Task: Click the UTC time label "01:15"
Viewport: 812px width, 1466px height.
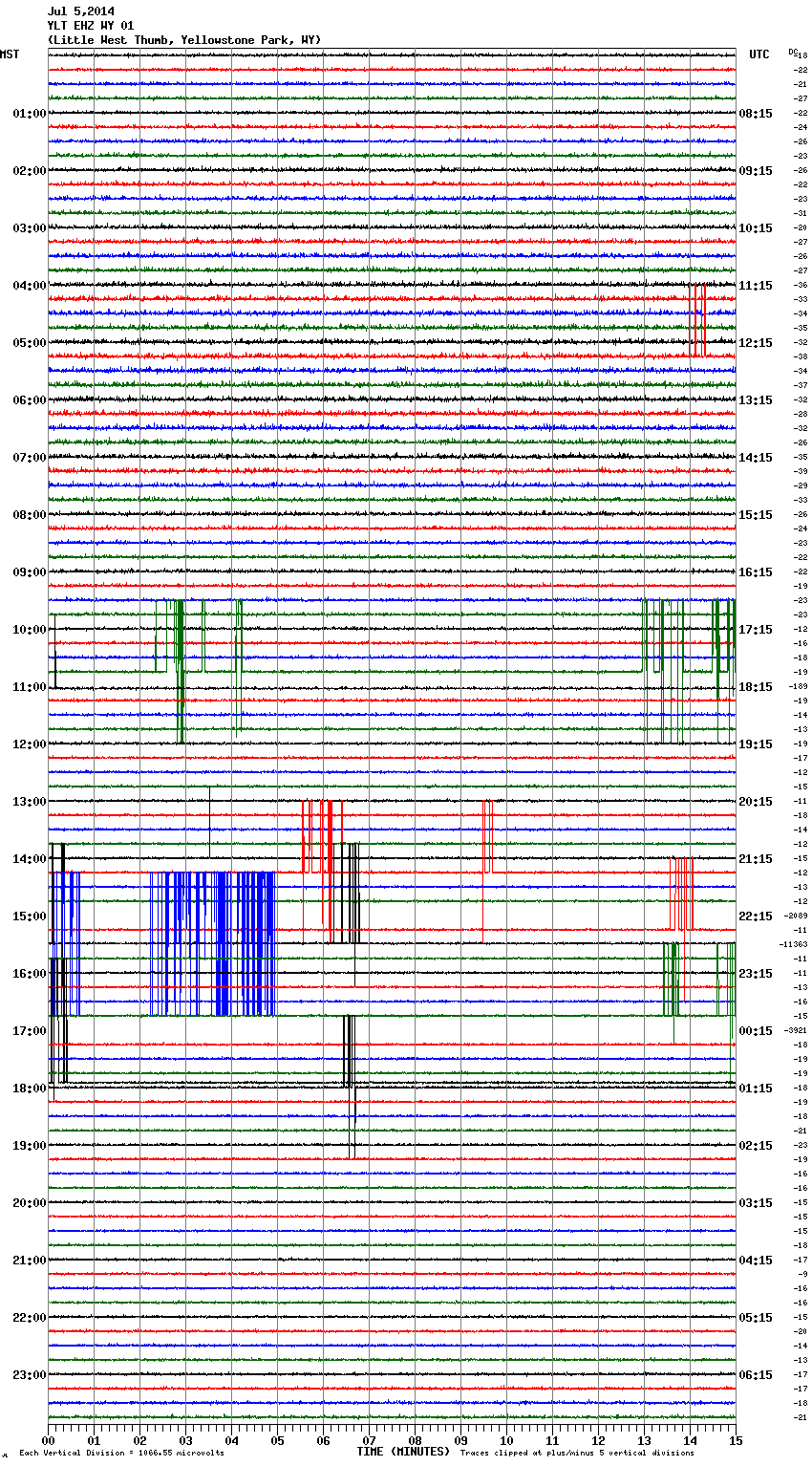Action: (756, 1089)
